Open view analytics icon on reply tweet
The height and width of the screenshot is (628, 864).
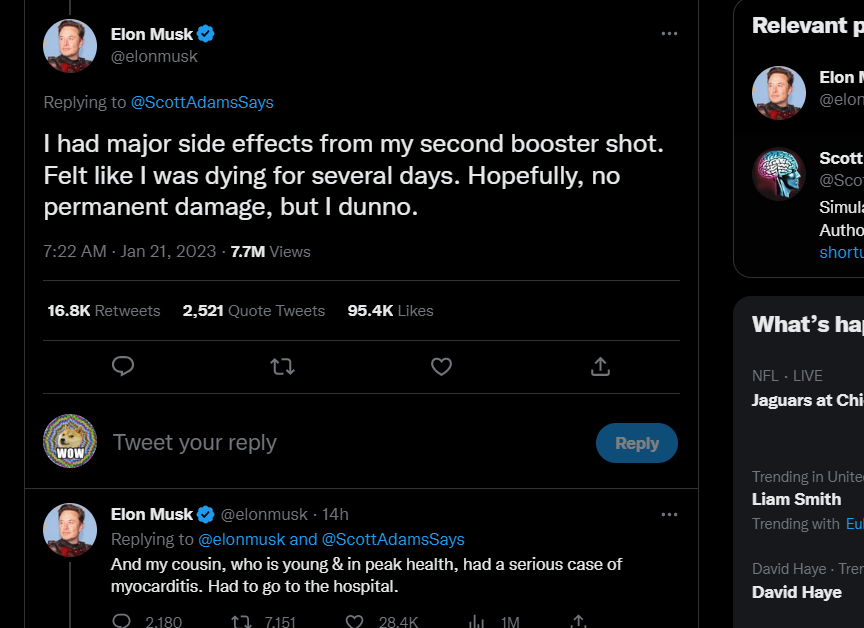[x=477, y=621]
